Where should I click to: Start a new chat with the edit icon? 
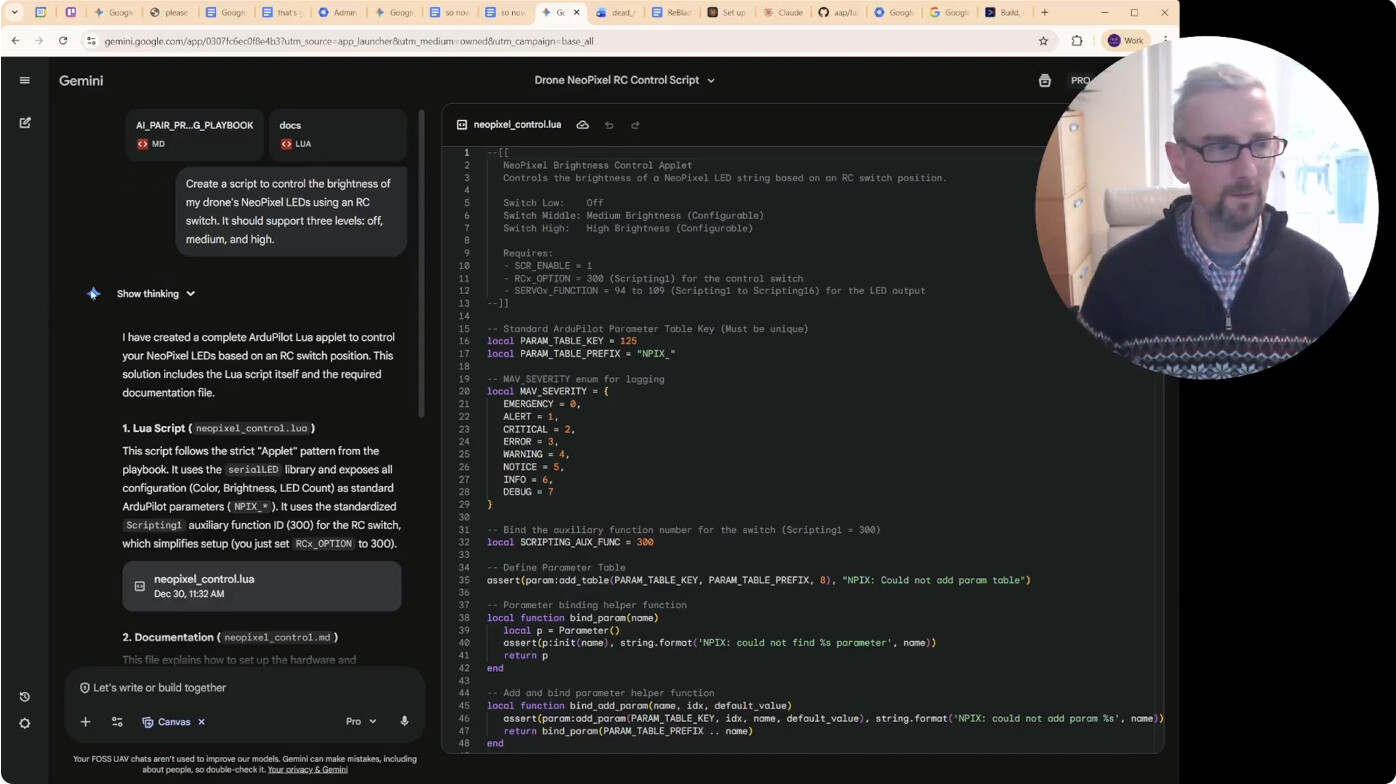coord(25,123)
